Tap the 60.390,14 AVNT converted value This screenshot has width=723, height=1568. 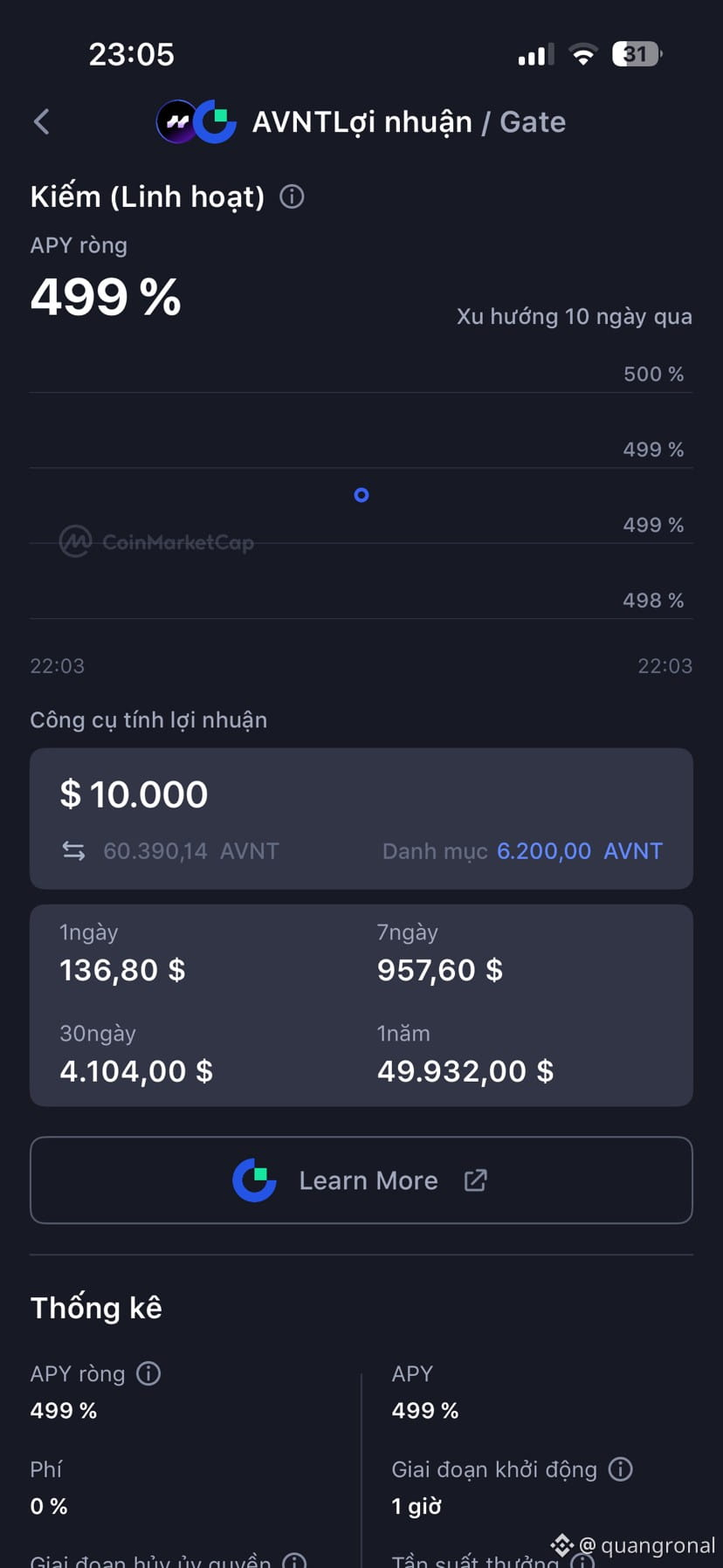click(191, 851)
